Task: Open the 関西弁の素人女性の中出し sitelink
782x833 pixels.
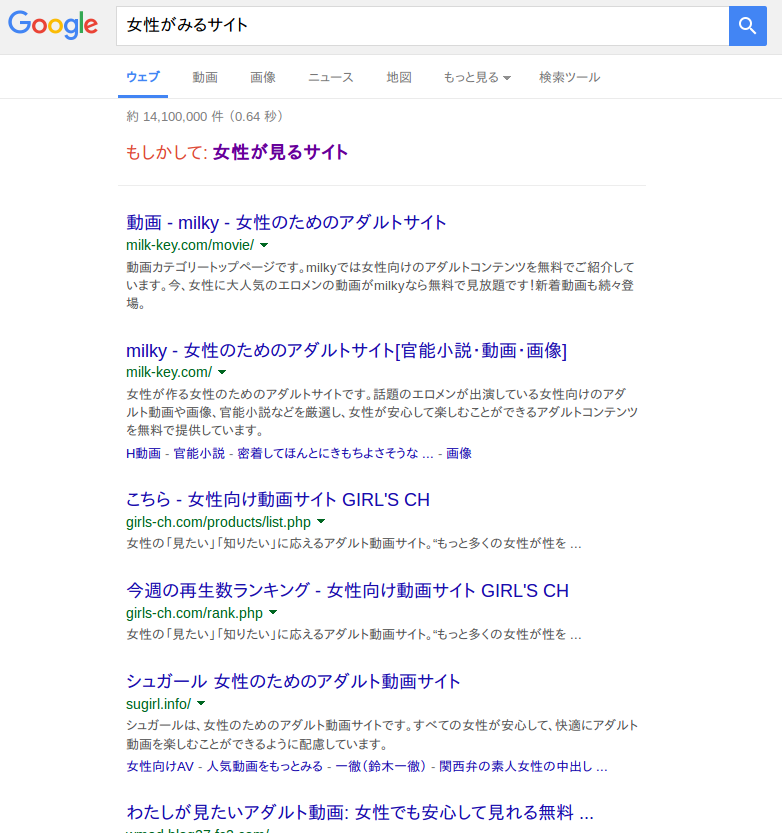Action: (x=523, y=767)
